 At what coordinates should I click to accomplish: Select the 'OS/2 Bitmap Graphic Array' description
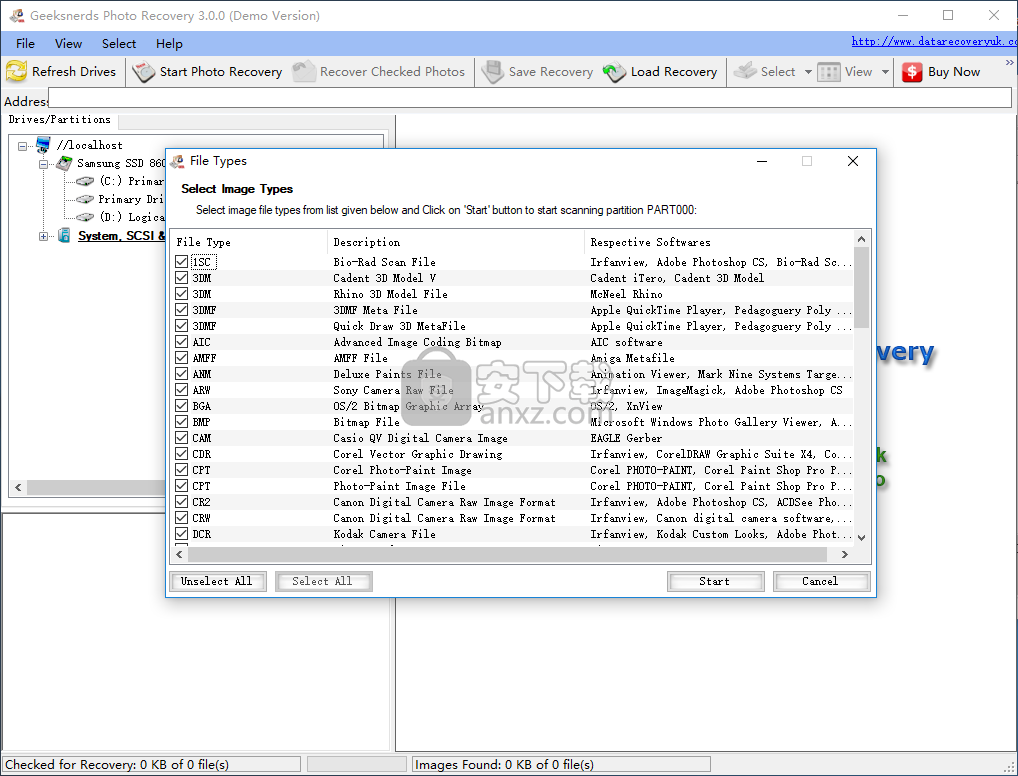click(408, 406)
